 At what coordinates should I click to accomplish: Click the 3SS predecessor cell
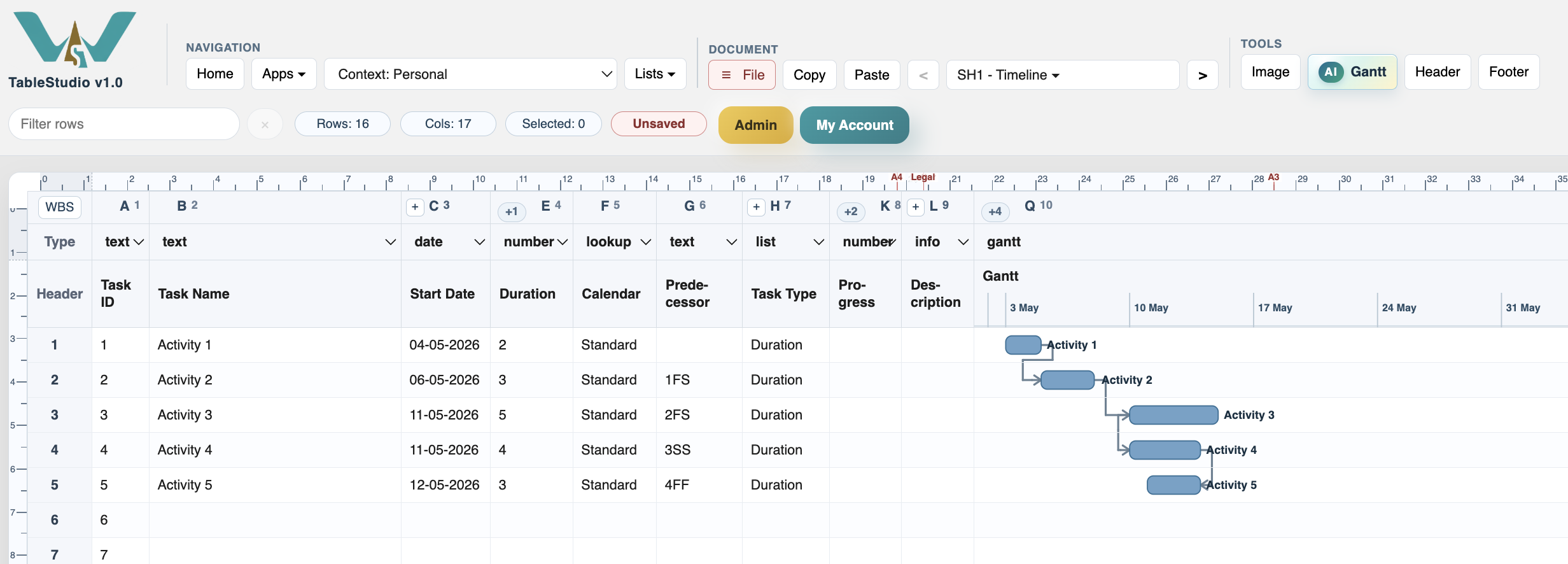[699, 450]
